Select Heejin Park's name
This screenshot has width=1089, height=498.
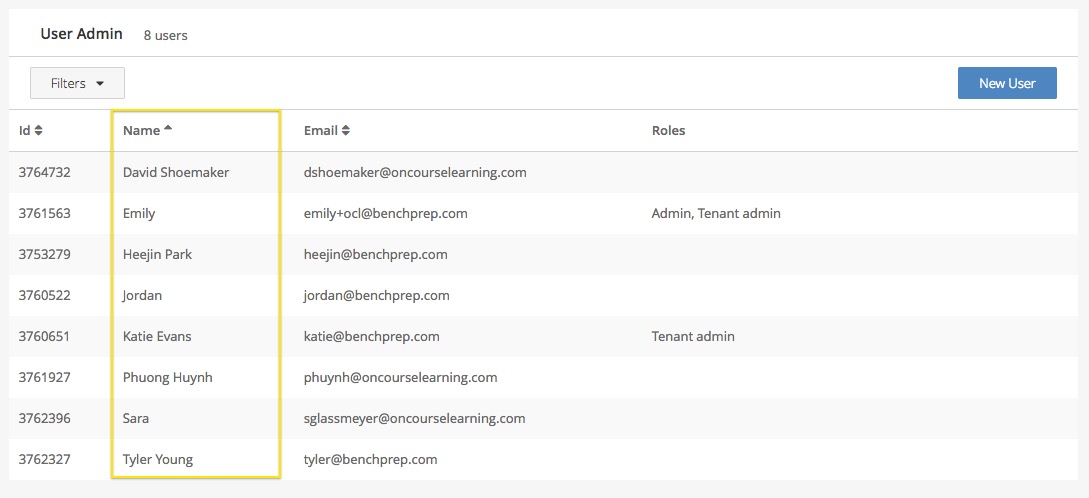(x=157, y=254)
